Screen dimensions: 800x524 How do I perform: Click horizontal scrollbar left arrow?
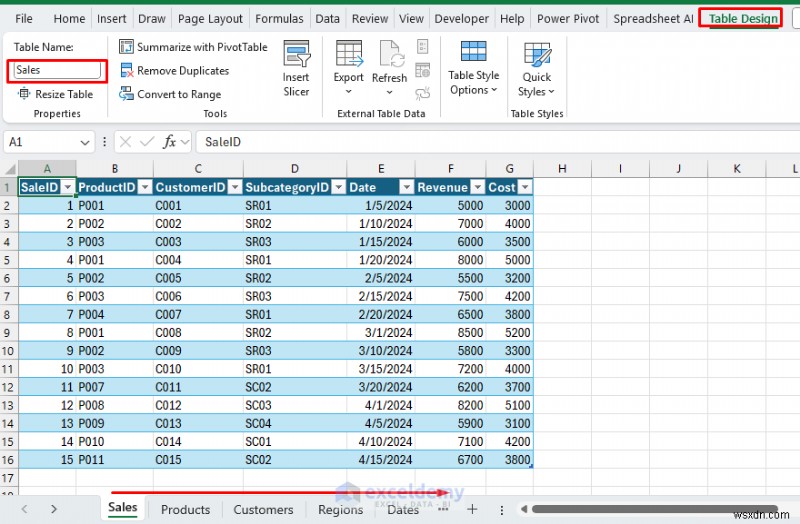click(524, 509)
